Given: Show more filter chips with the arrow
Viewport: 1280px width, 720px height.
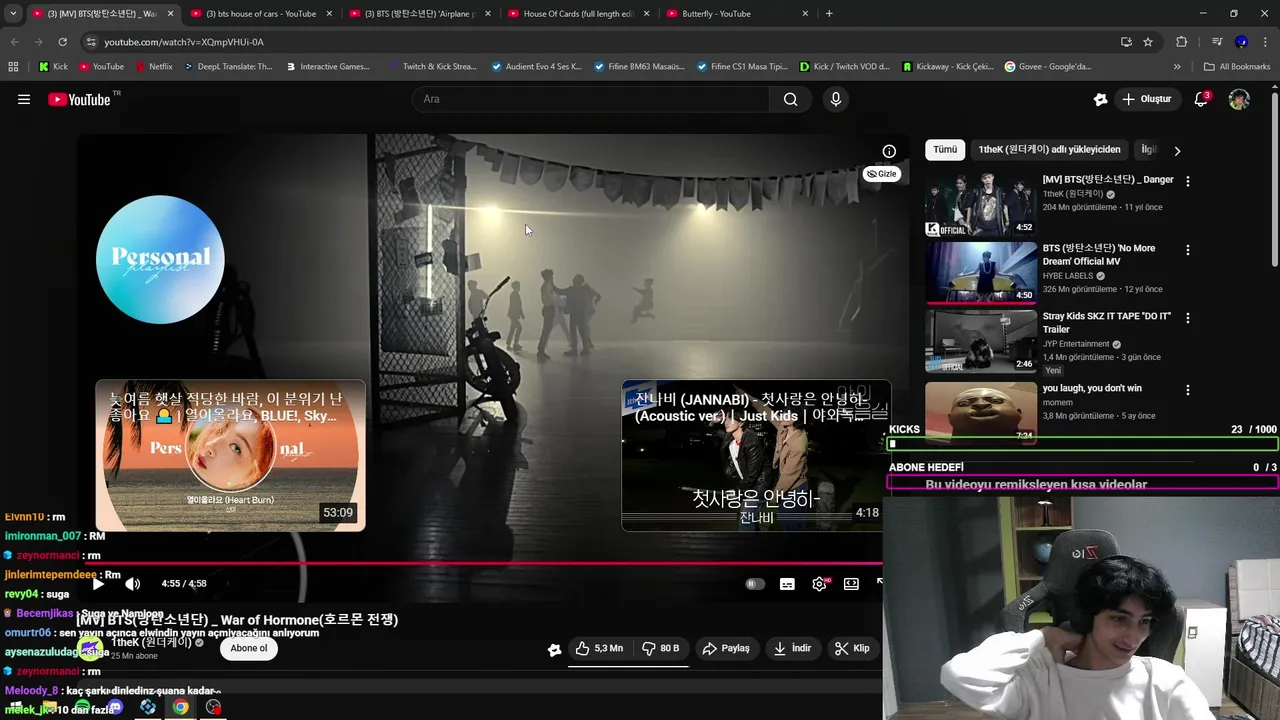Looking at the screenshot, I should click(1177, 151).
